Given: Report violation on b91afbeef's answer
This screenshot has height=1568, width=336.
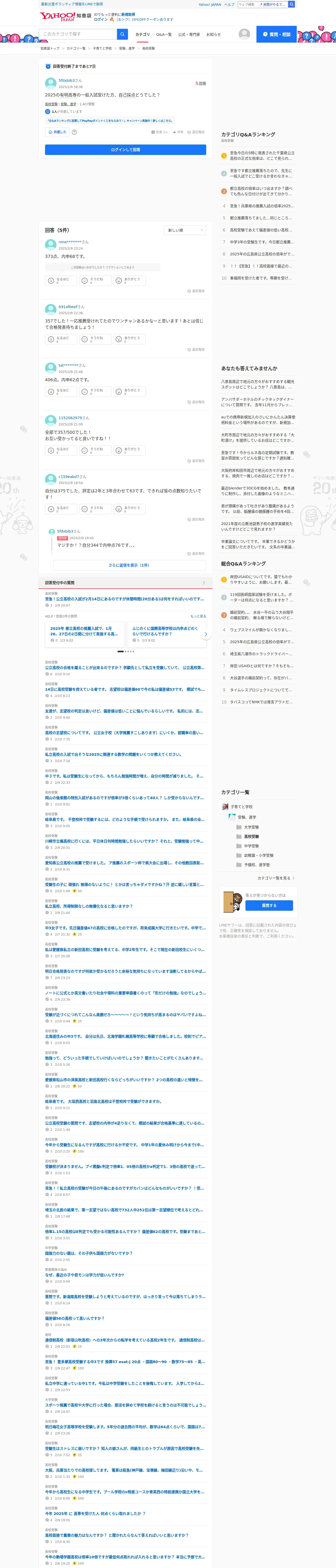Looking at the screenshot, I should pos(196,349).
